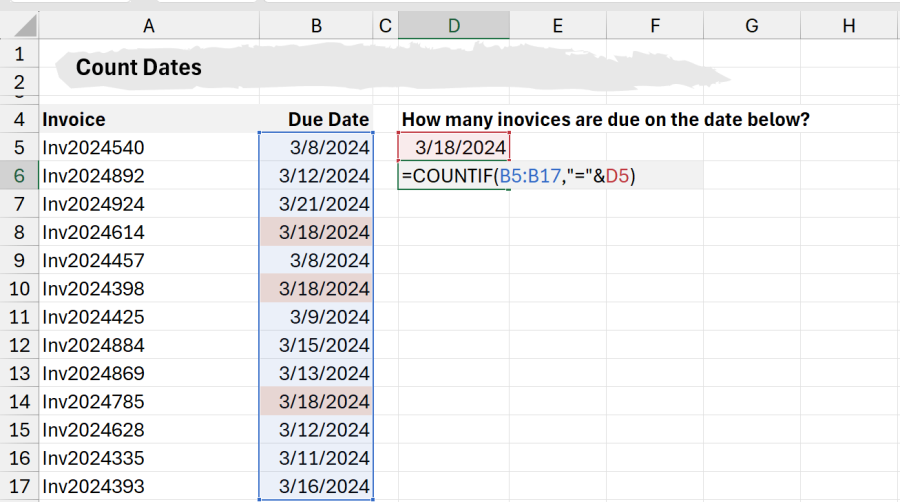Click due date 3/11/2024
This screenshot has height=502, width=900.
[x=316, y=458]
